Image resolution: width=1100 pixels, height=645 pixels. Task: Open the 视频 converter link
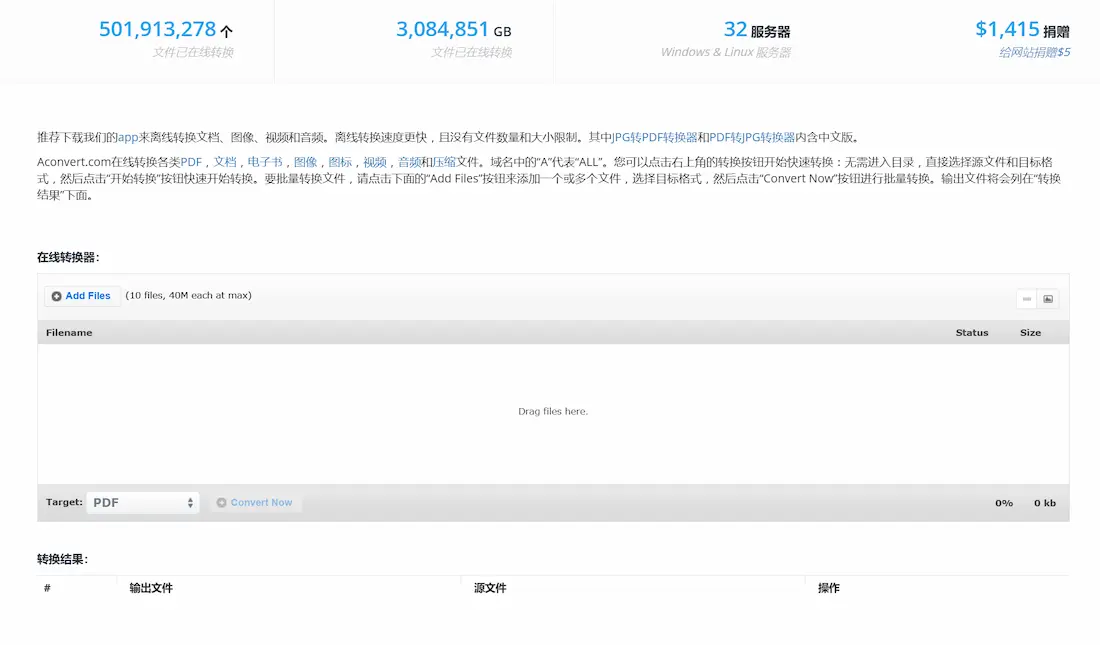[x=375, y=162]
